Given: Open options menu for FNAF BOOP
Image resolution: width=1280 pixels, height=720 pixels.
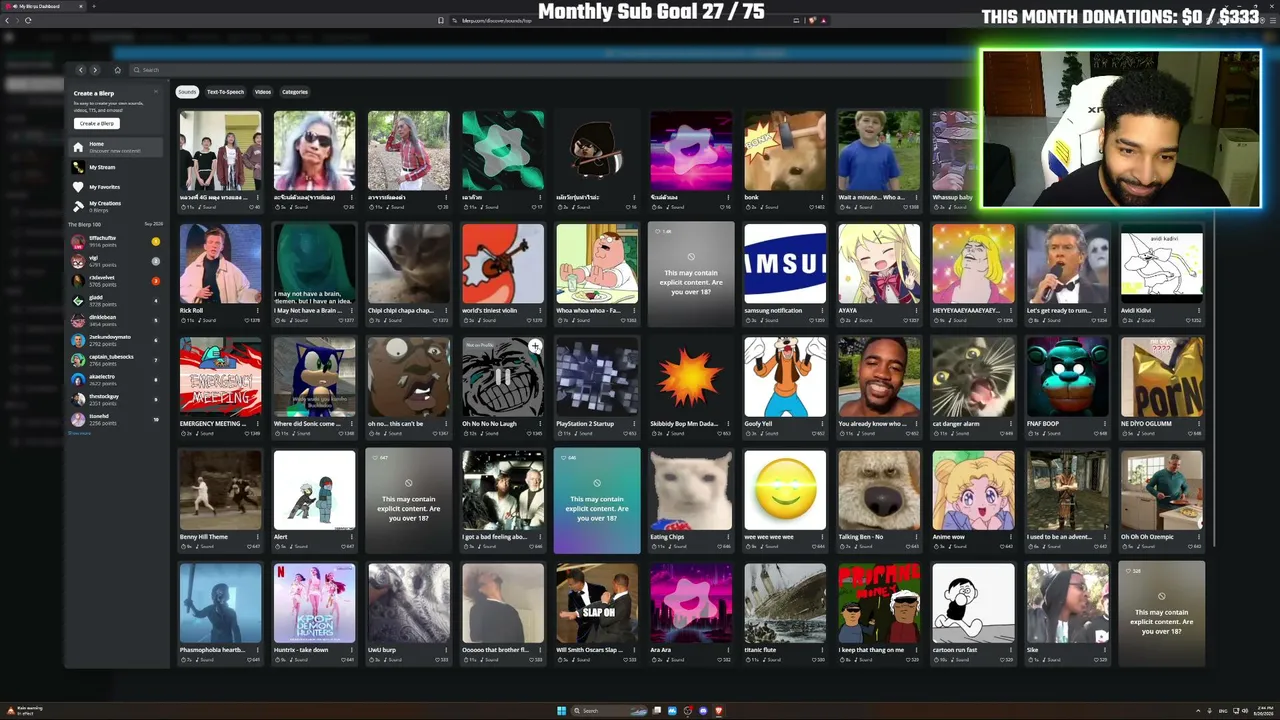Looking at the screenshot, I should click(1105, 424).
